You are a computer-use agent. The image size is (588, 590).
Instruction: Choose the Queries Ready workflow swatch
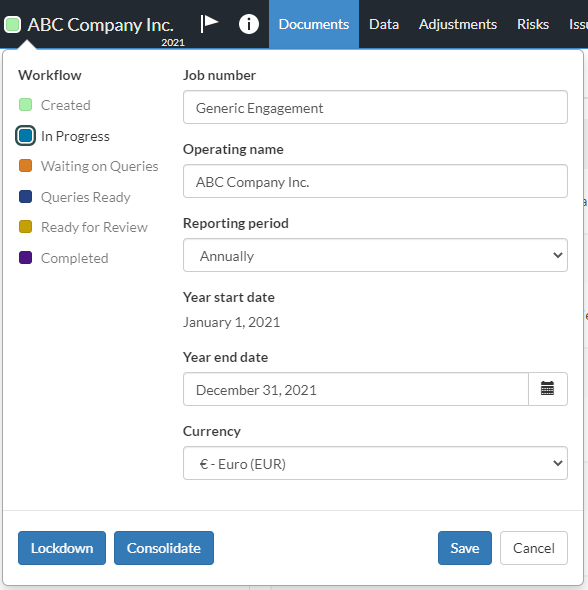26,196
